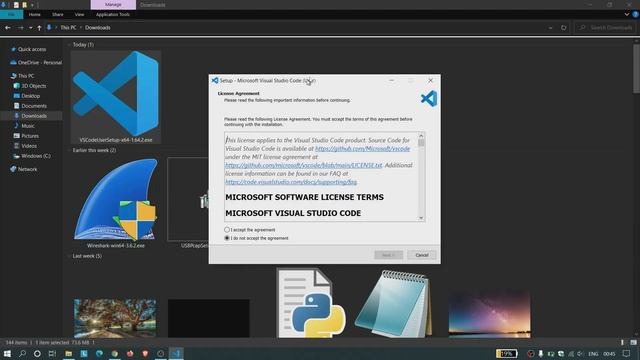The image size is (640, 360).
Task: Expand the address bar history dropdown
Action: [x=551, y=28]
